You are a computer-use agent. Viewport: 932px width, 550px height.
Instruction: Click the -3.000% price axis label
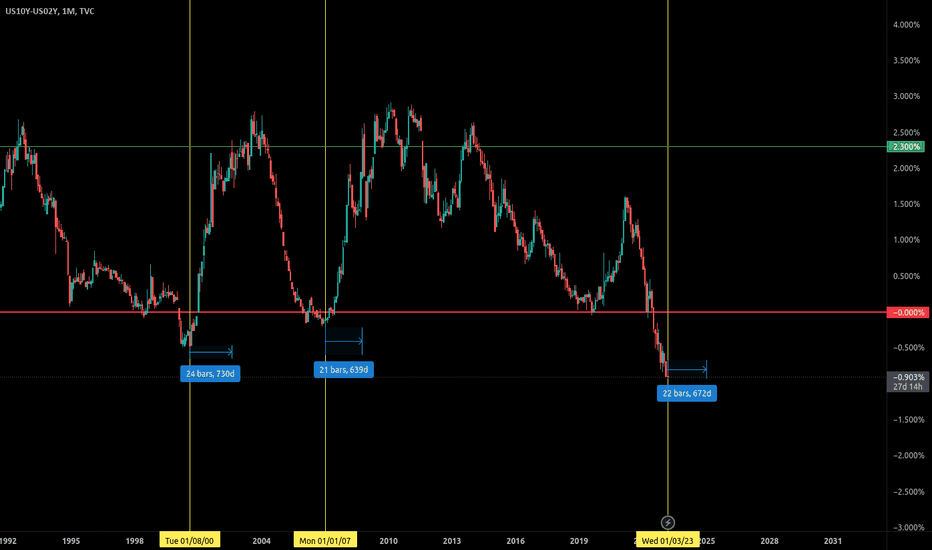tap(908, 527)
